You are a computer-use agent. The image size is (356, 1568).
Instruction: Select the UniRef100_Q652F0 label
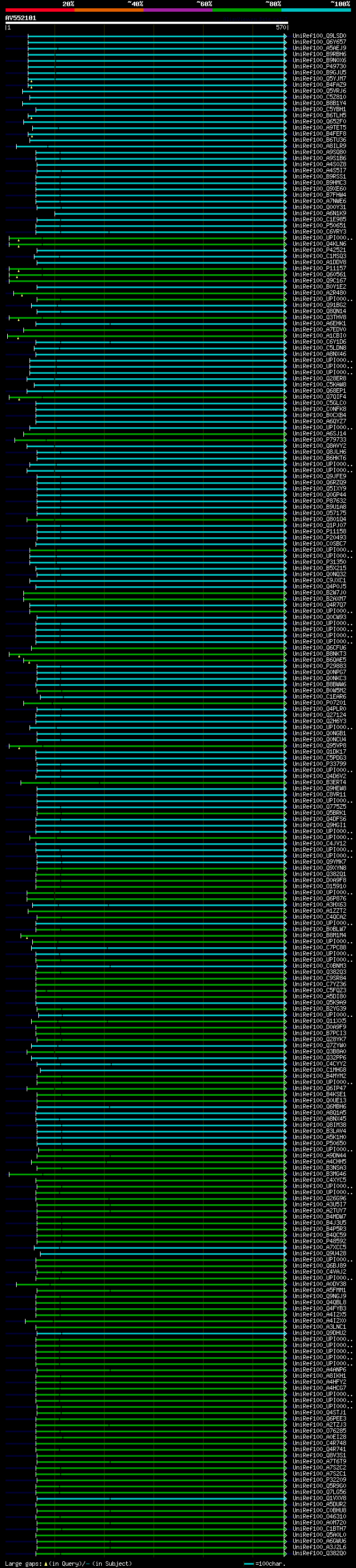(x=319, y=122)
